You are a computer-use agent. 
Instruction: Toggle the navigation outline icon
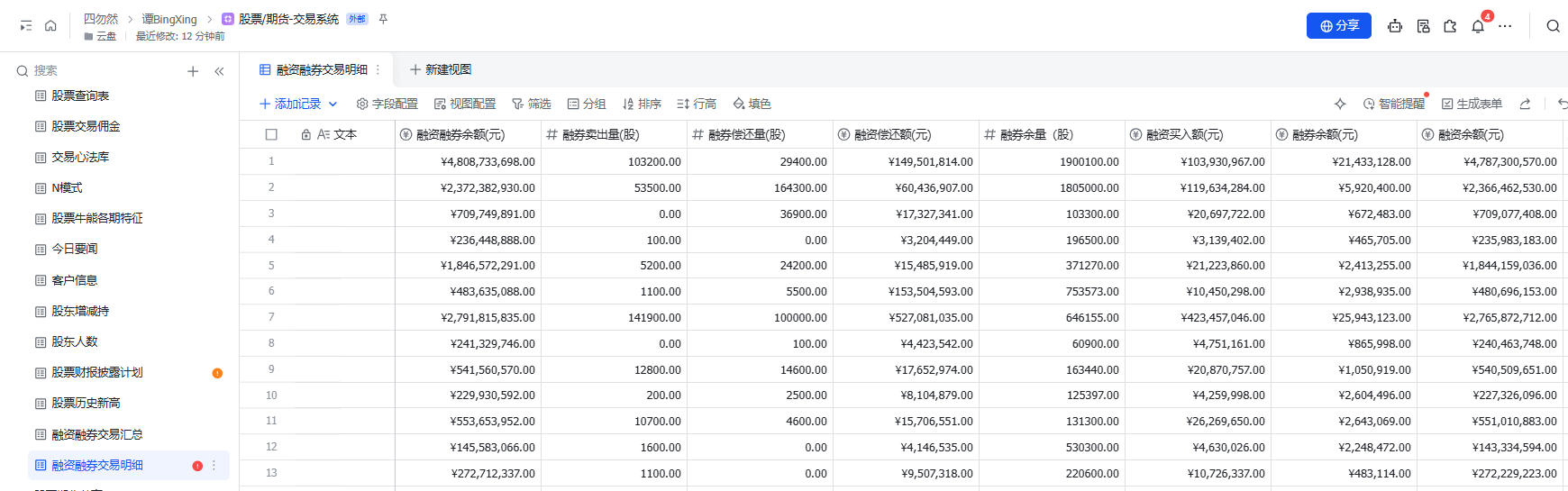(26, 26)
